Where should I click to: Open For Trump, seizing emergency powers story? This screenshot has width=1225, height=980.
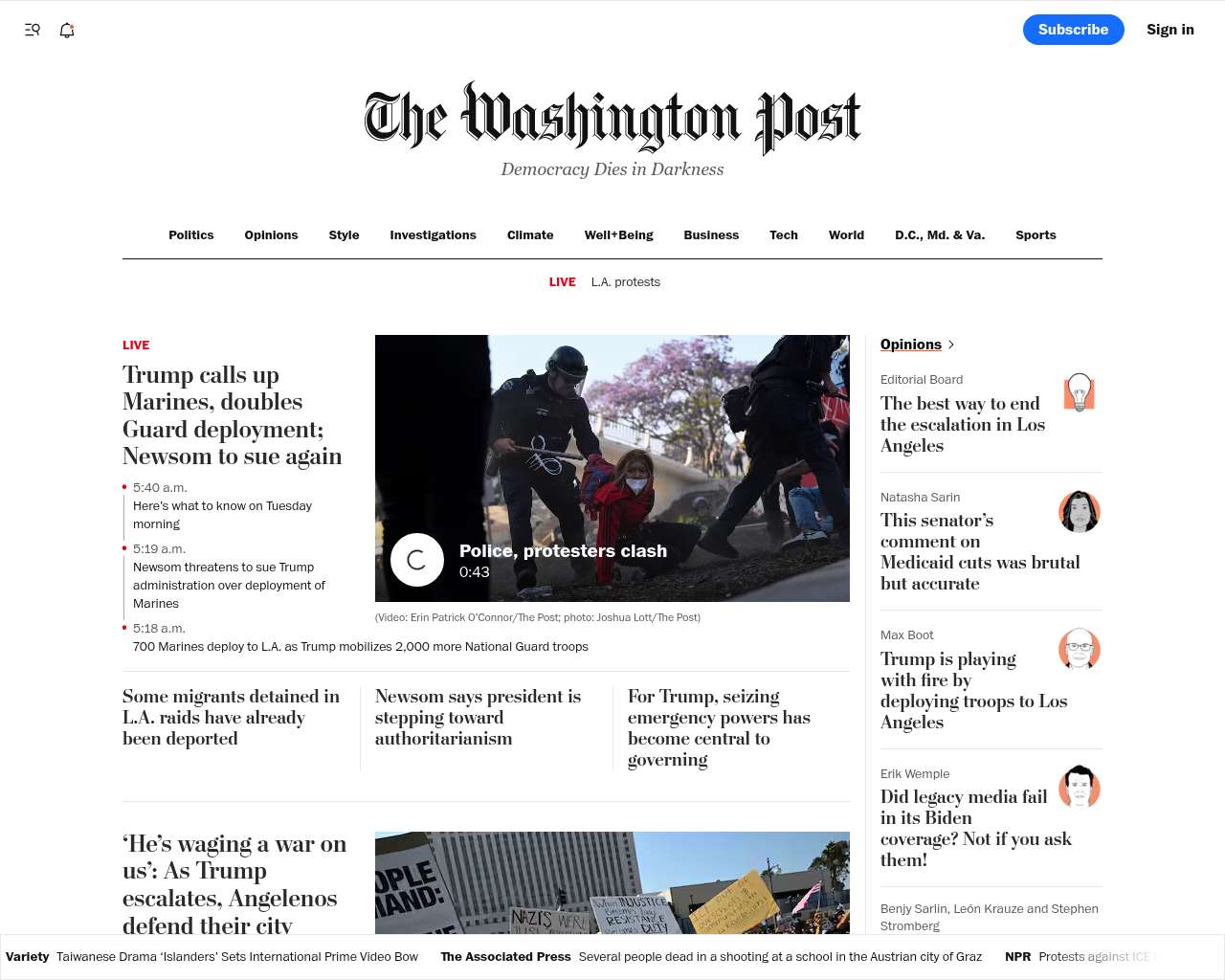[719, 728]
